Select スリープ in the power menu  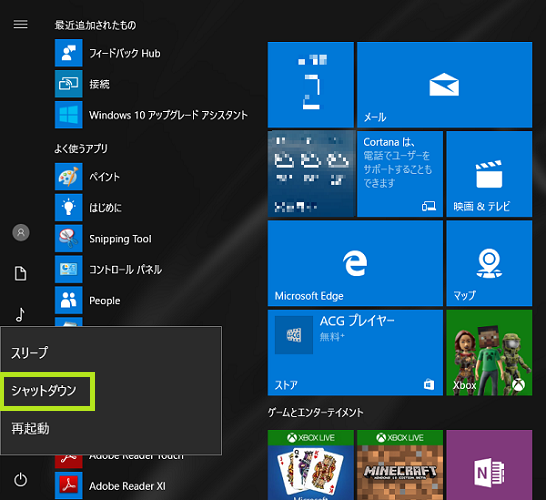[111, 352]
